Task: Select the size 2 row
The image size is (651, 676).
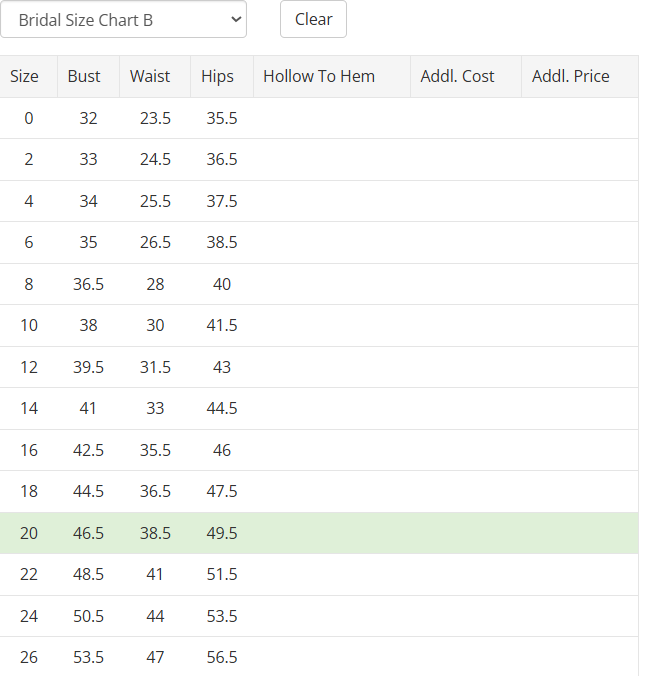Action: tap(319, 160)
